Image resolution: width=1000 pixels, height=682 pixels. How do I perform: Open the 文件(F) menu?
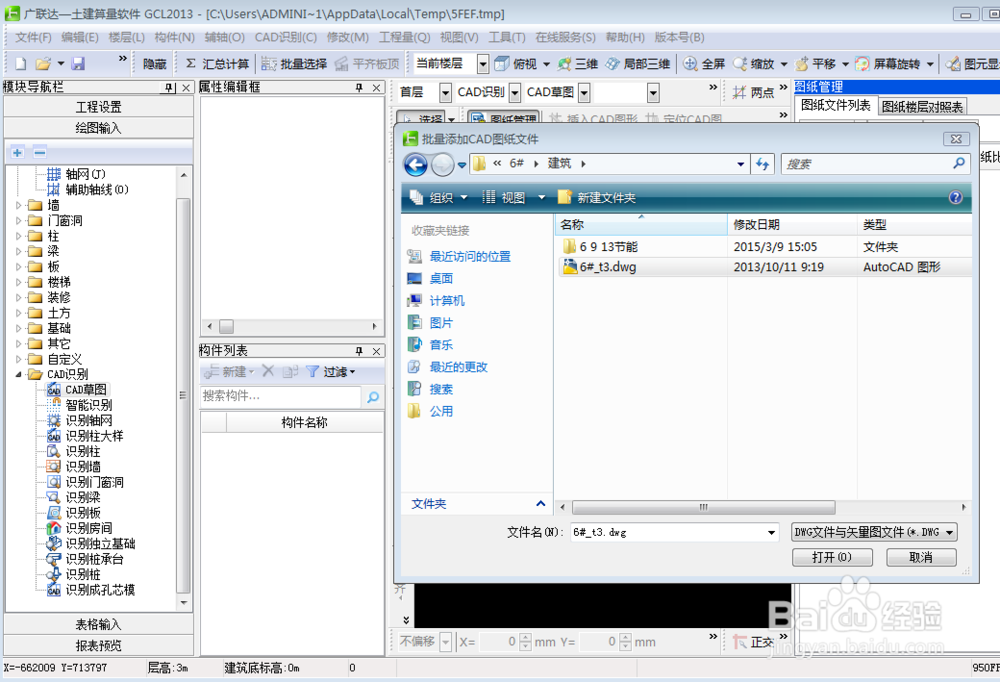(33, 38)
